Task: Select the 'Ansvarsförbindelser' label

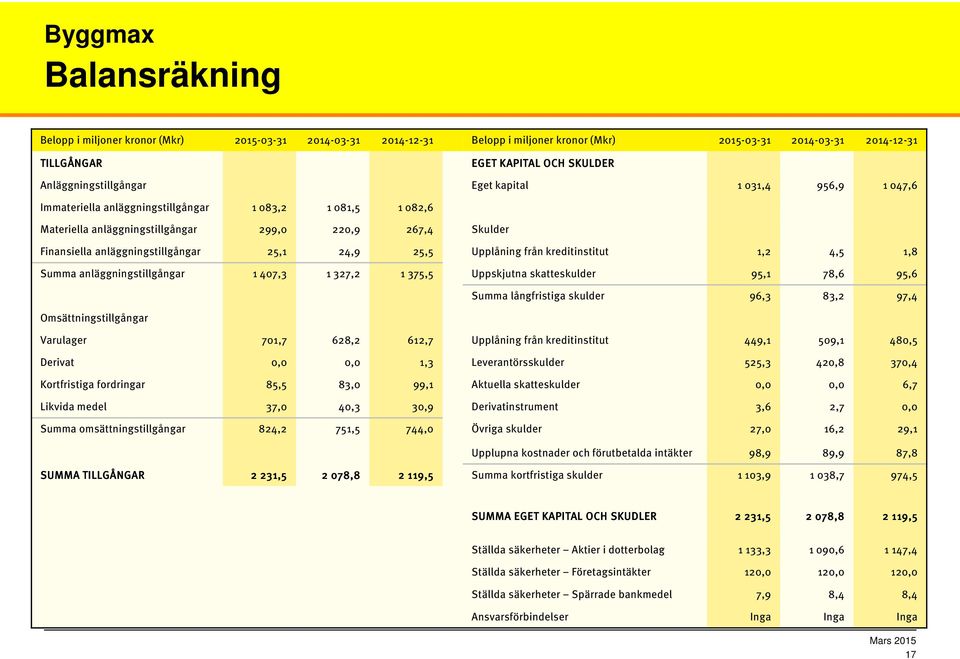Action: 519,617
